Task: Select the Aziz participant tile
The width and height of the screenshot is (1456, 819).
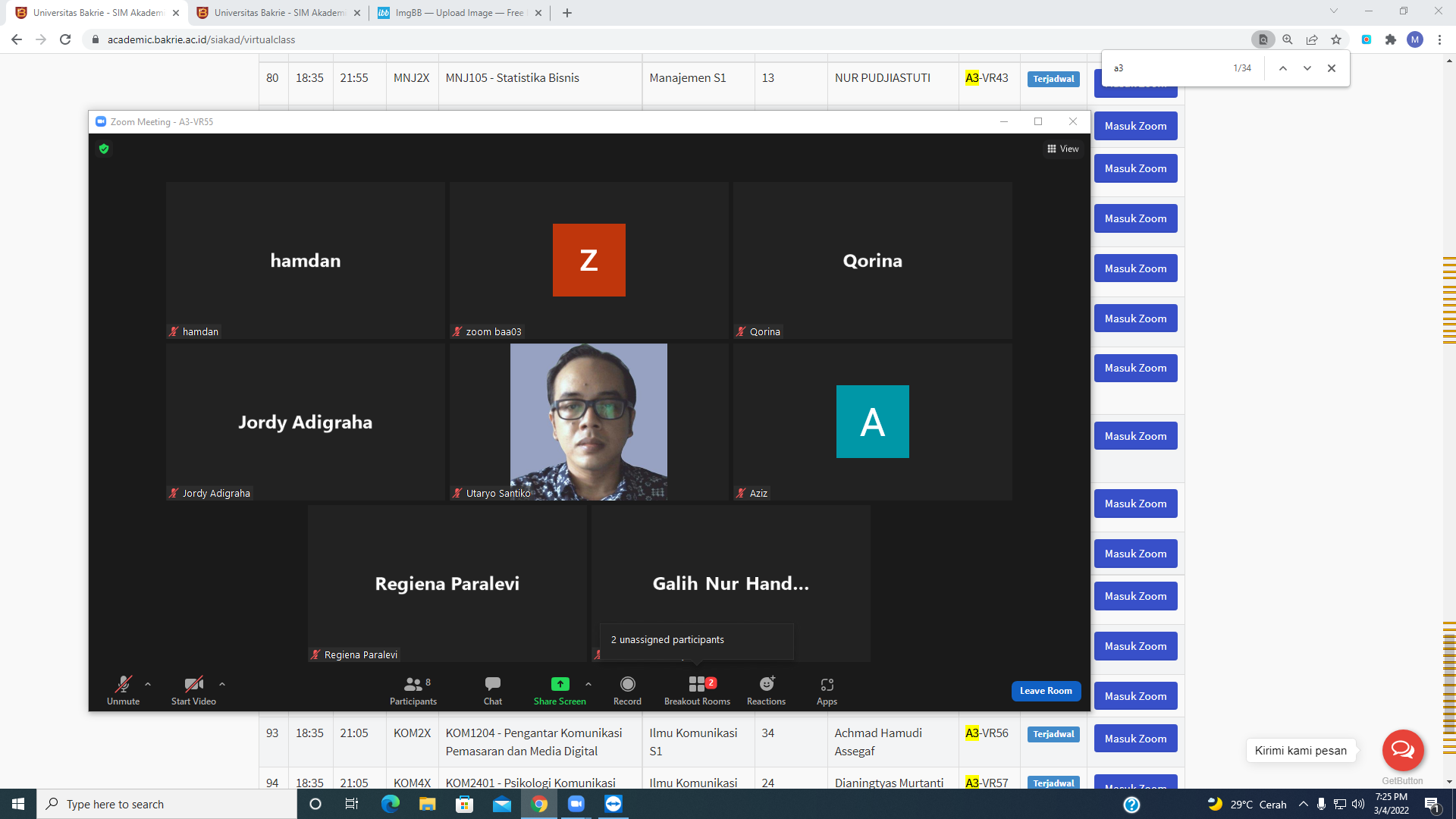Action: (x=872, y=422)
